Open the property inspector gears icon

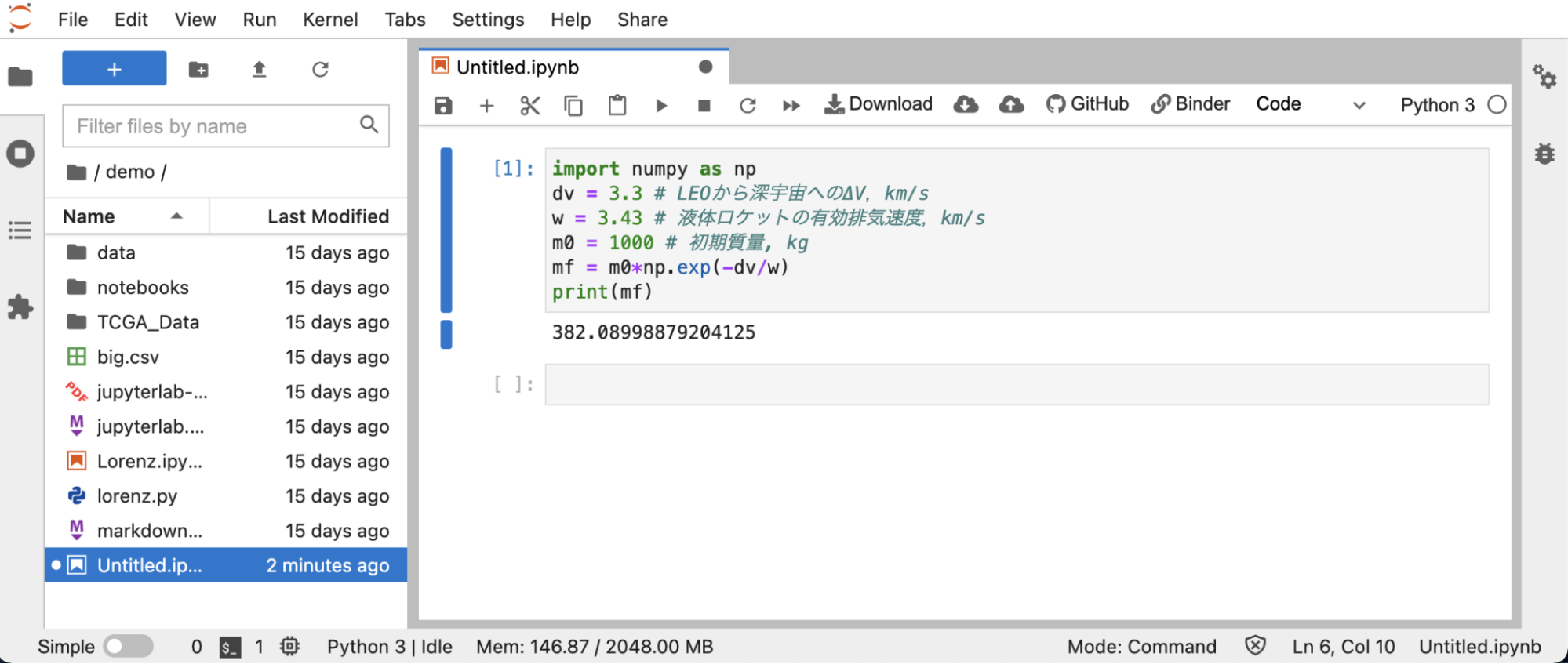click(1544, 77)
